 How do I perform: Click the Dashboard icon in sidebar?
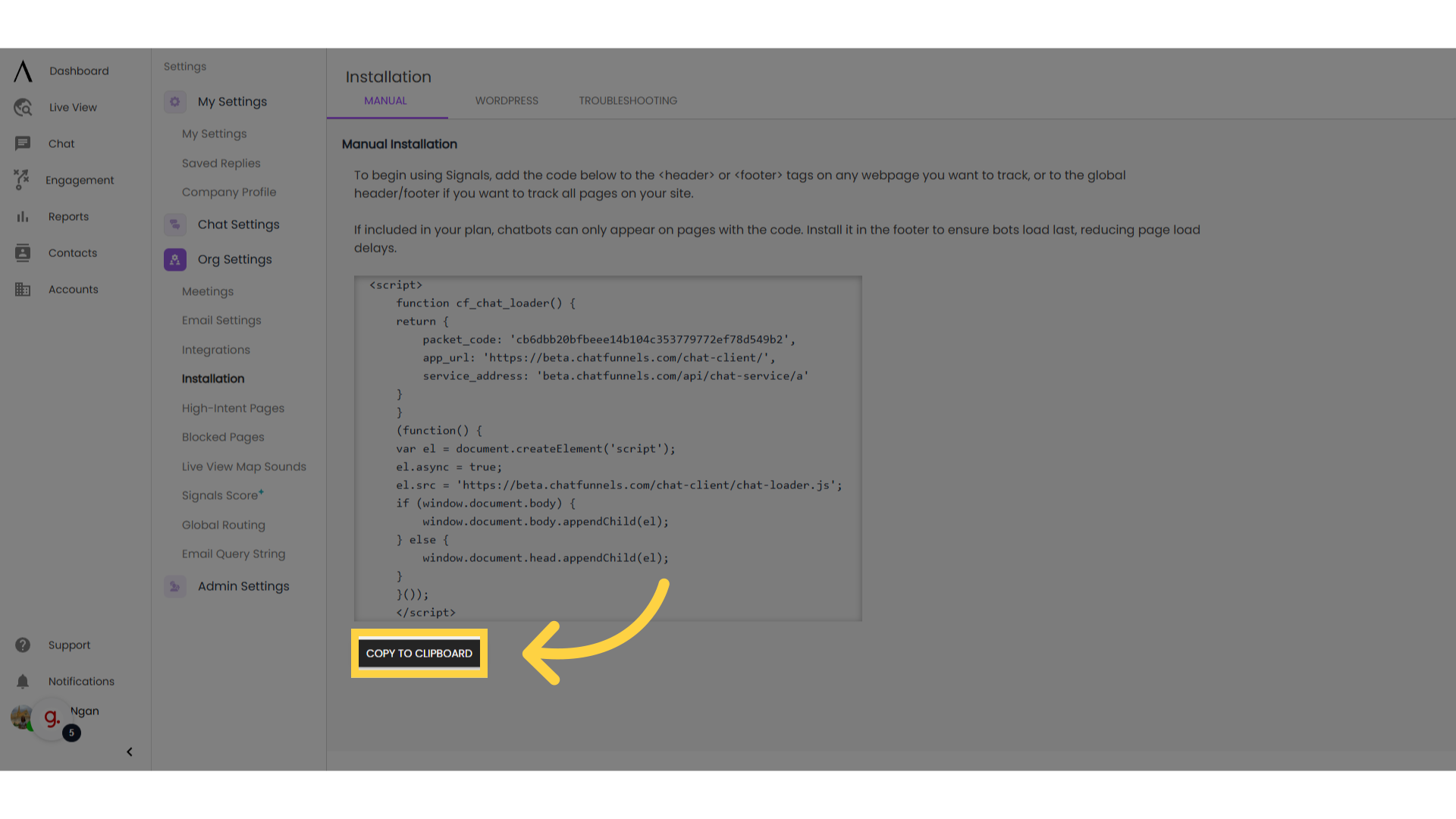[22, 70]
